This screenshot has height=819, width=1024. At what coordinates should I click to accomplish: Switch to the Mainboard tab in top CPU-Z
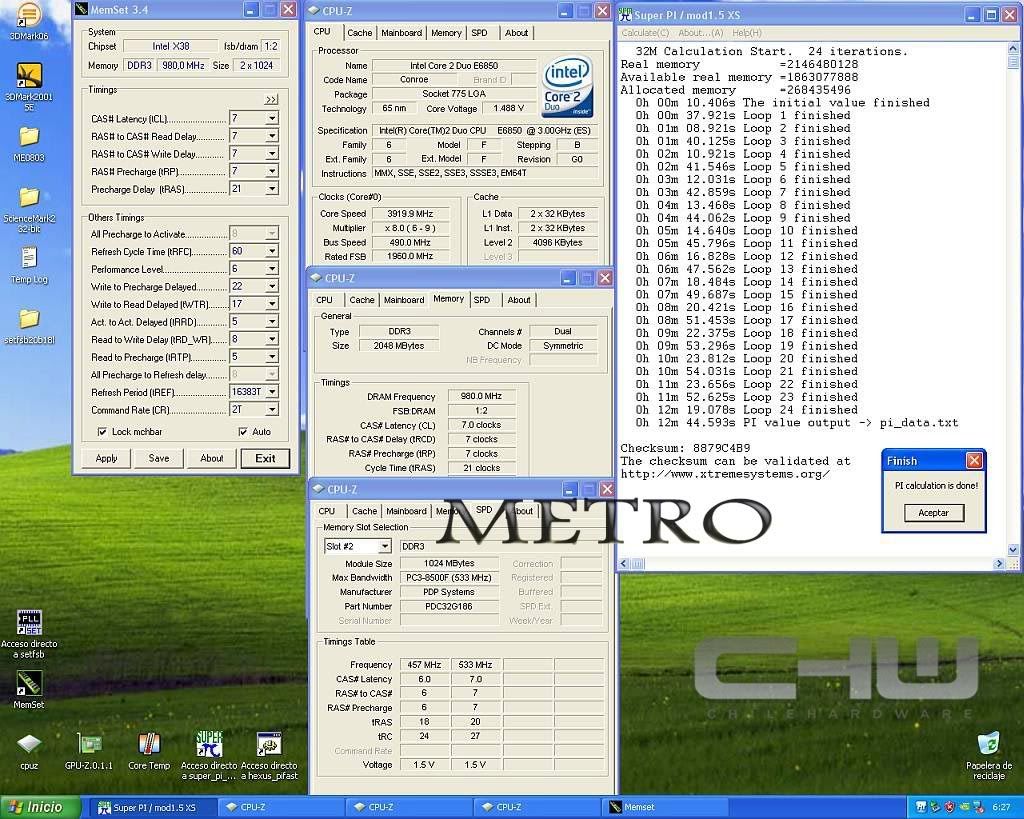click(401, 33)
